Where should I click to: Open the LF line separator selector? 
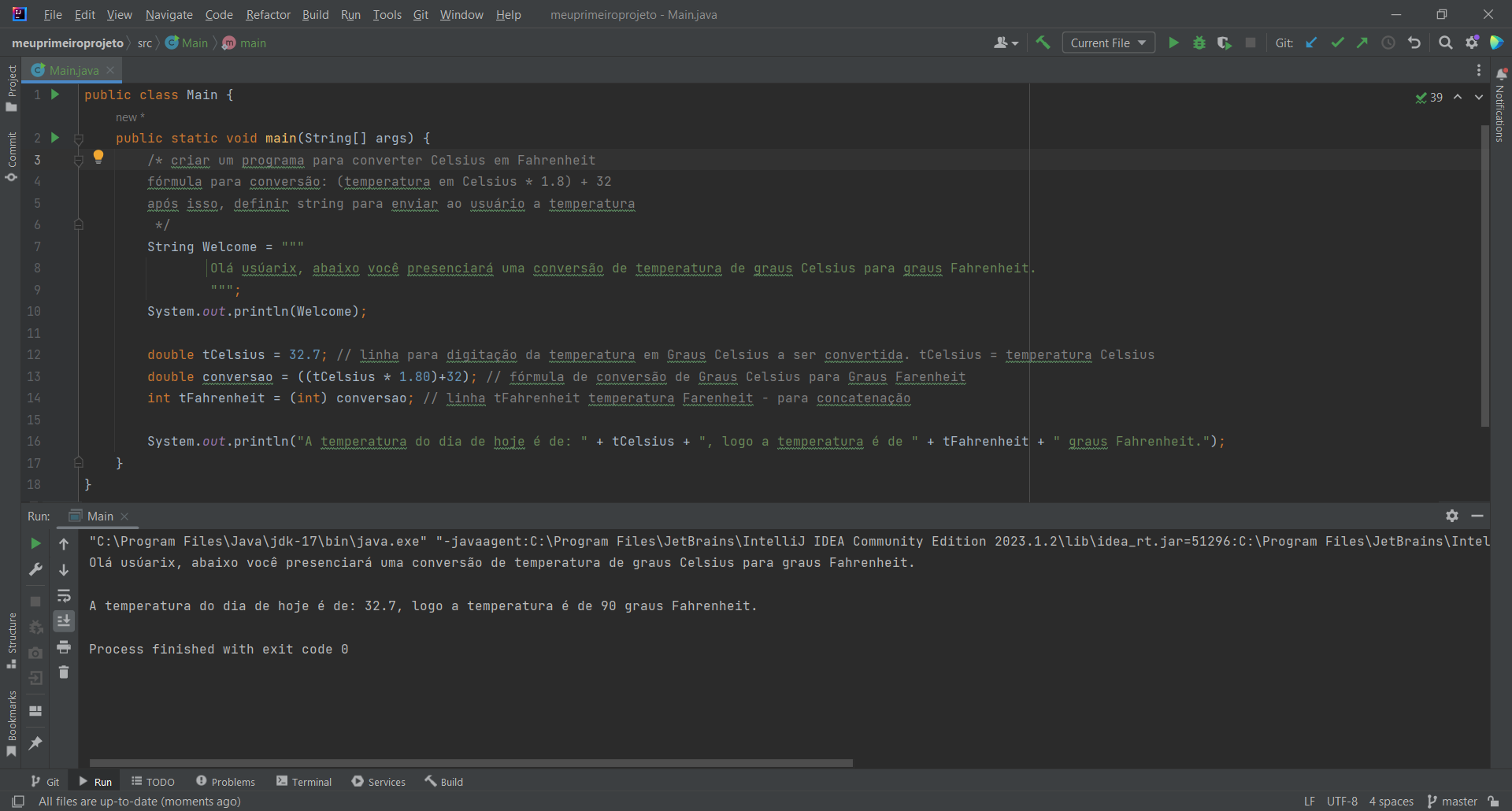click(x=1310, y=802)
